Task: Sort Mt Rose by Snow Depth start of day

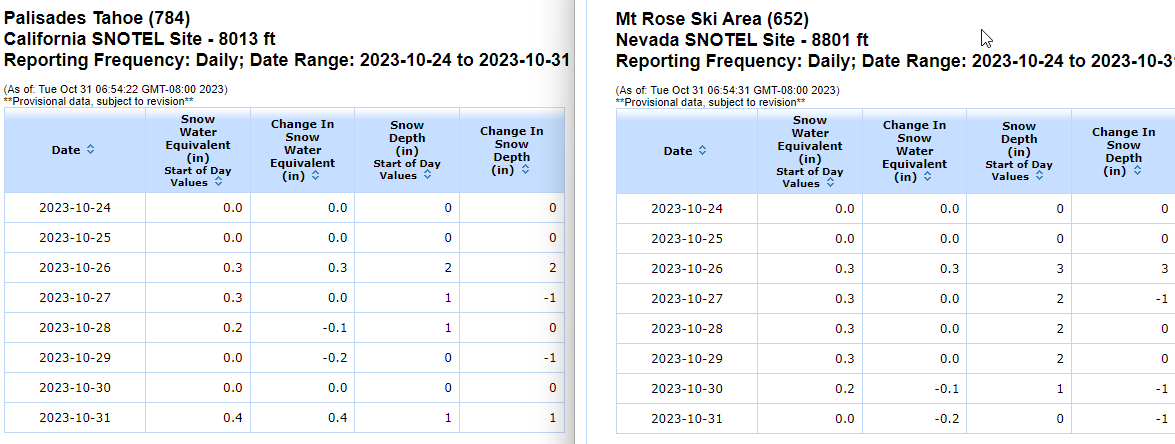Action: tap(1039, 177)
